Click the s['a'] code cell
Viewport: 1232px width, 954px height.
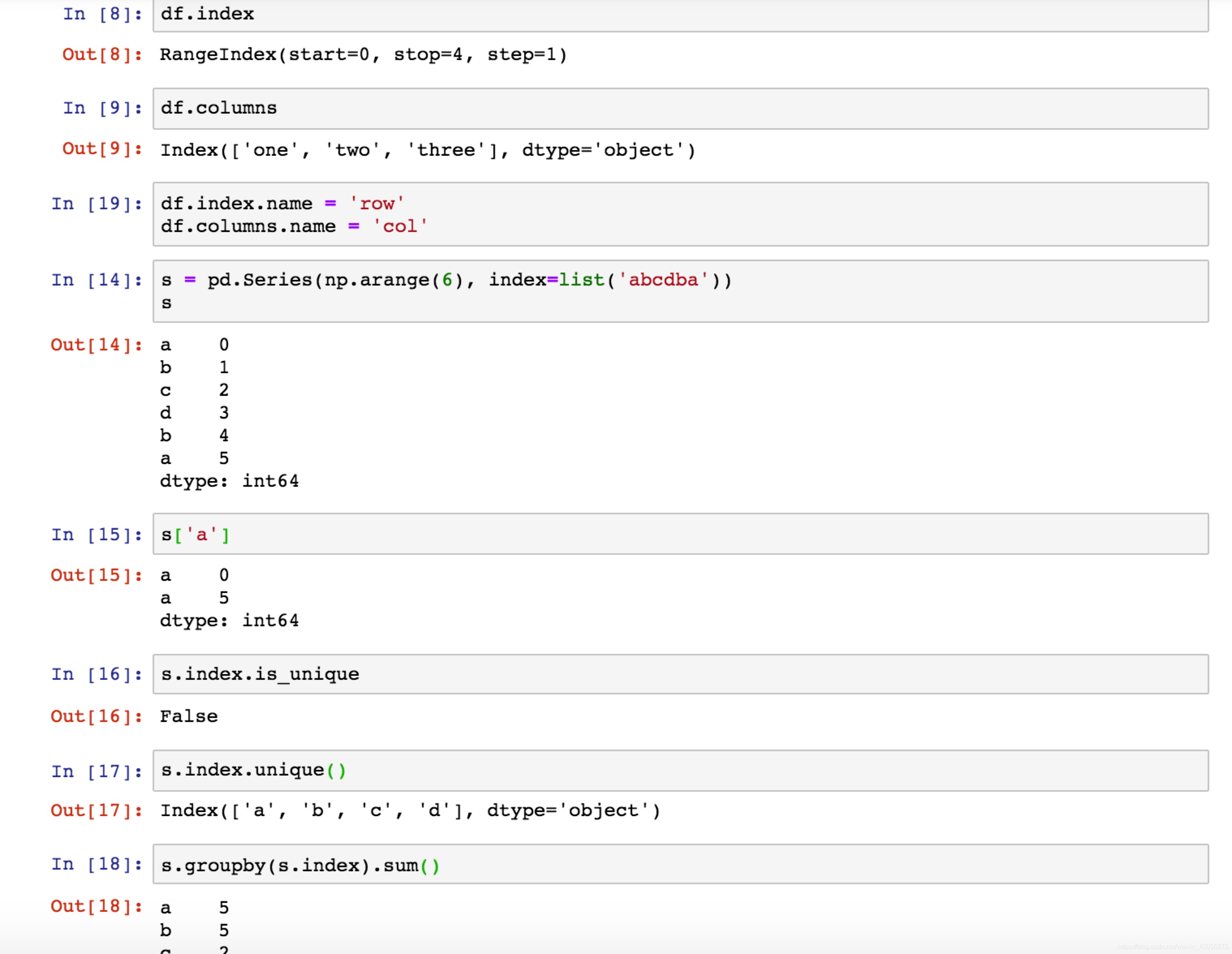[680, 534]
